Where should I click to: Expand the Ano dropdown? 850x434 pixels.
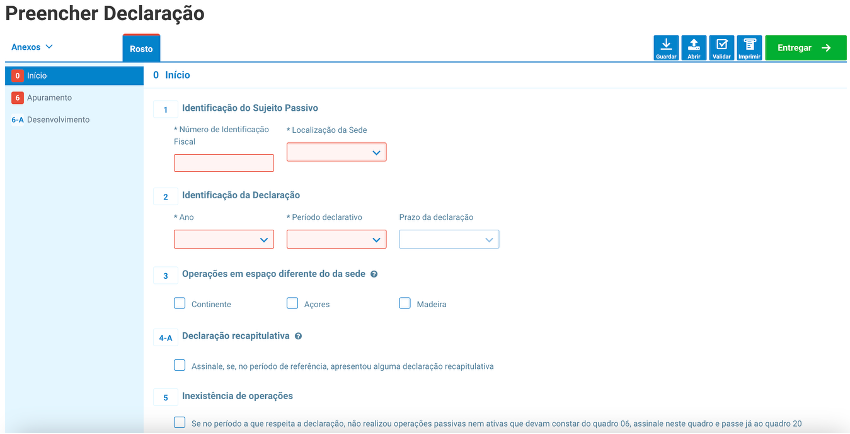tap(224, 240)
